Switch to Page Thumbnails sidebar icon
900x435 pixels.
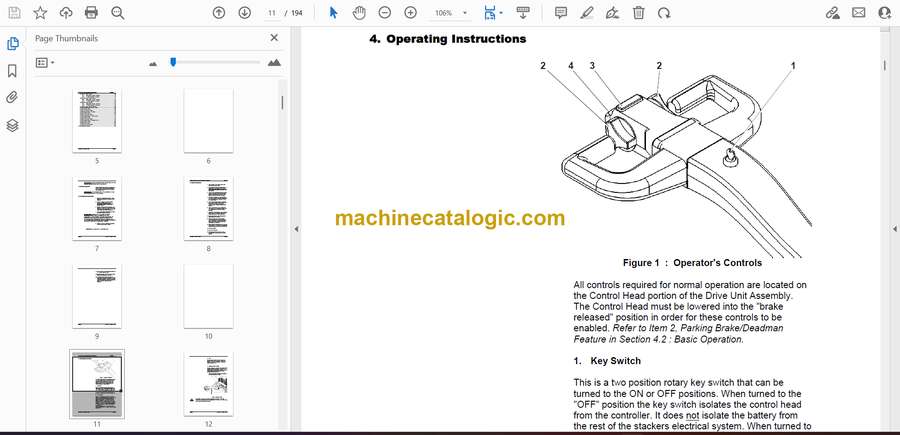click(x=12, y=44)
